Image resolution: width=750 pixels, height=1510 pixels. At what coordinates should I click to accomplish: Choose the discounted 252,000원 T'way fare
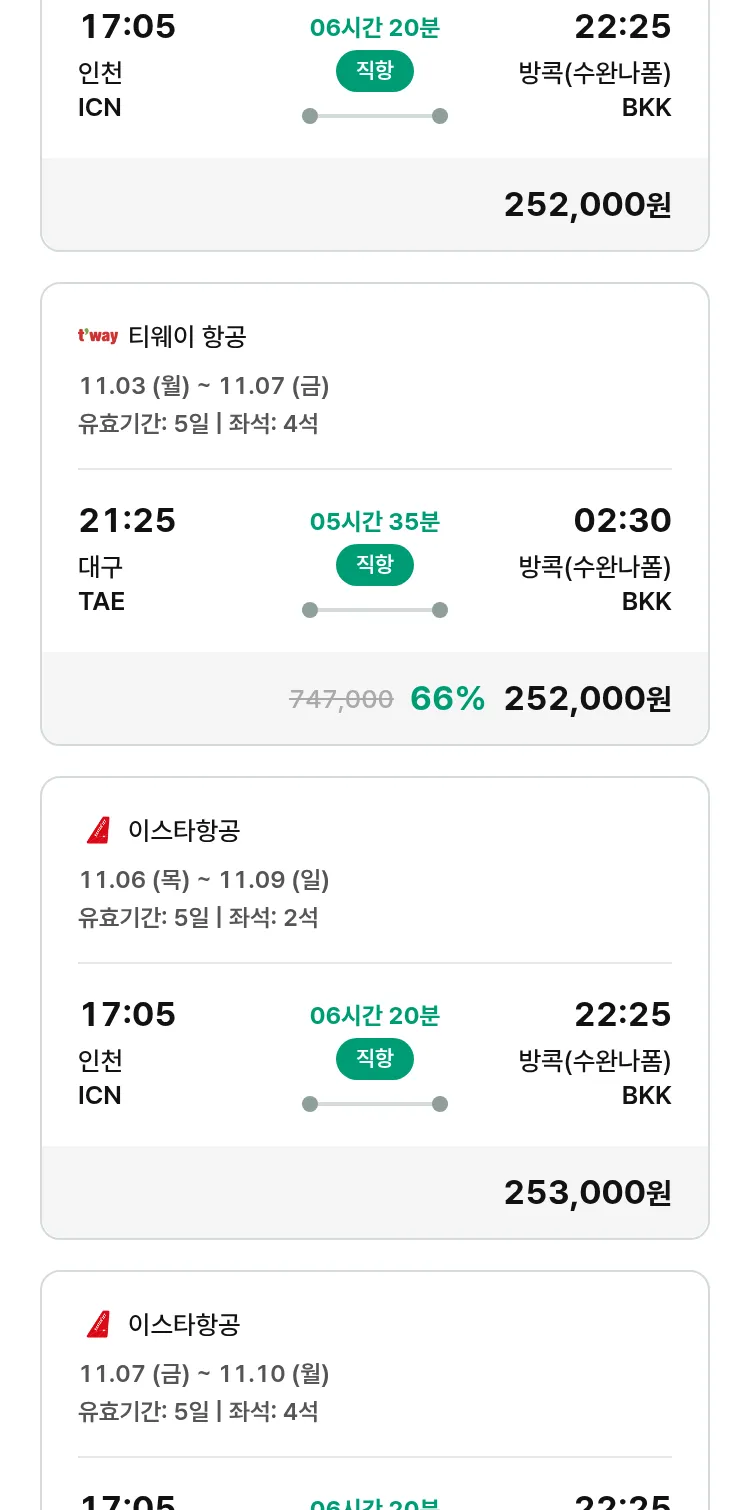click(587, 699)
